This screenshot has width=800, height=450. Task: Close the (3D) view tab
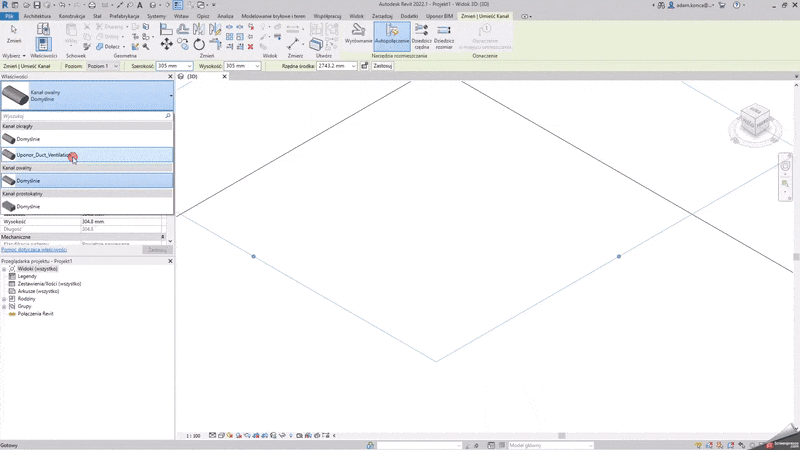click(224, 77)
